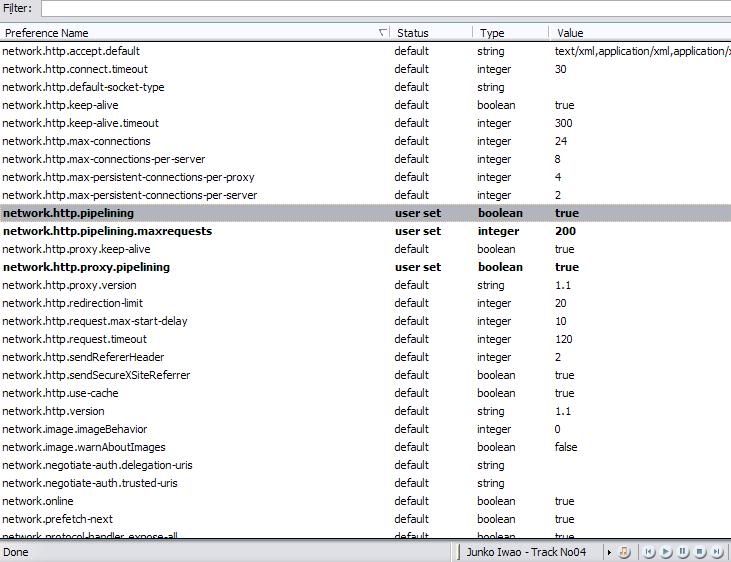Image resolution: width=731 pixels, height=562 pixels.
Task: Select the network.http.max-connections preference name
Action: tap(76, 141)
